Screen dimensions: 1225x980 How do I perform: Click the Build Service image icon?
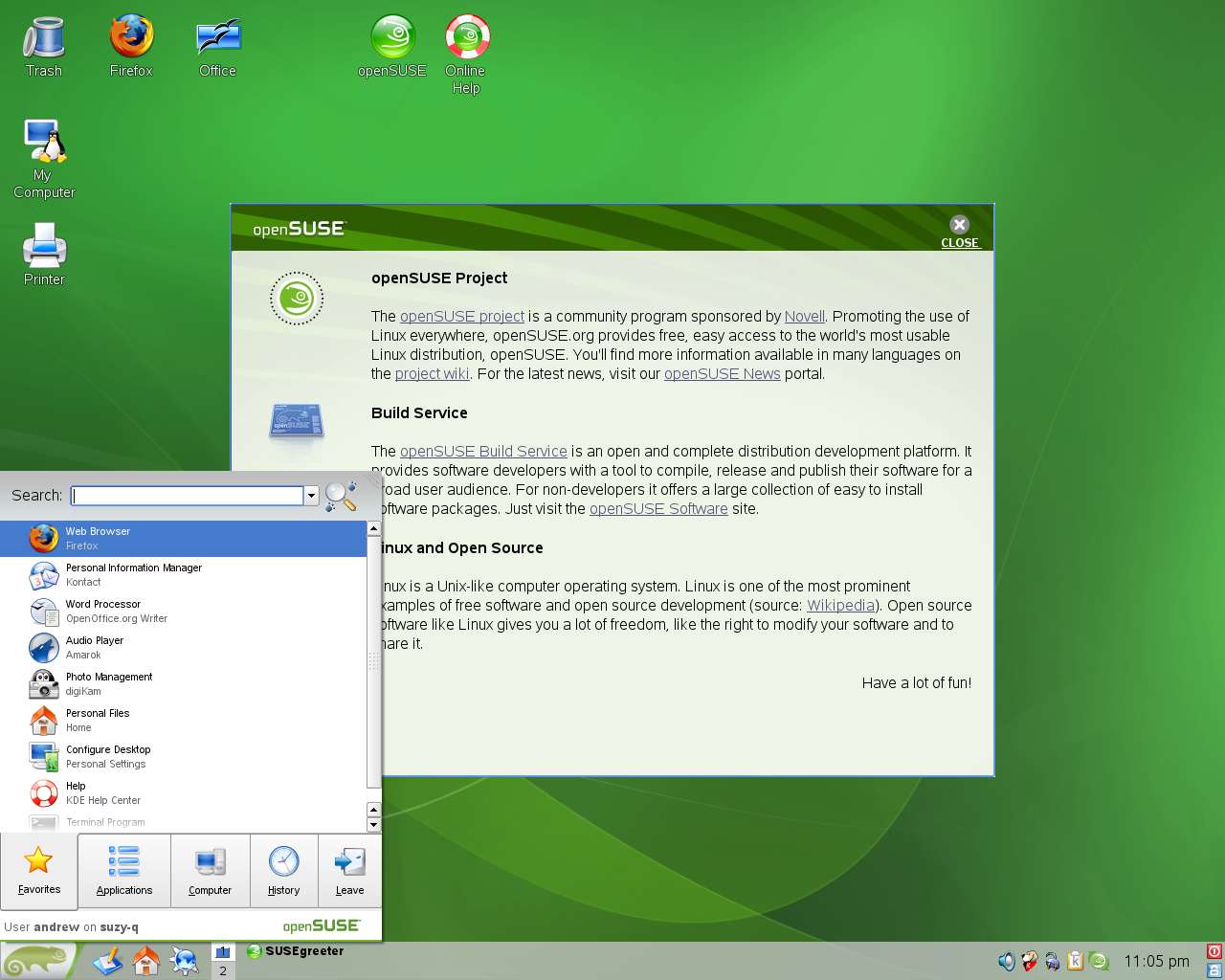pos(297,421)
